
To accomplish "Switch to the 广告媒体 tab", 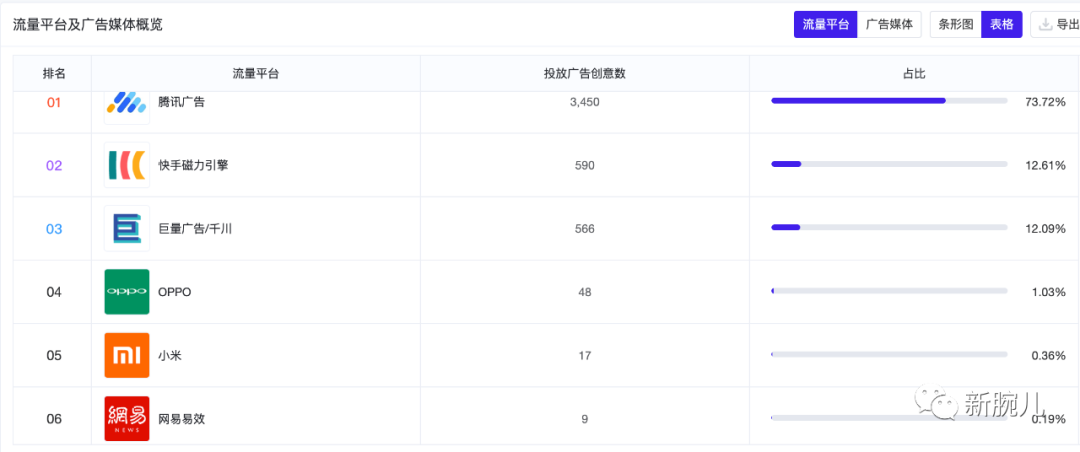I will coord(889,25).
